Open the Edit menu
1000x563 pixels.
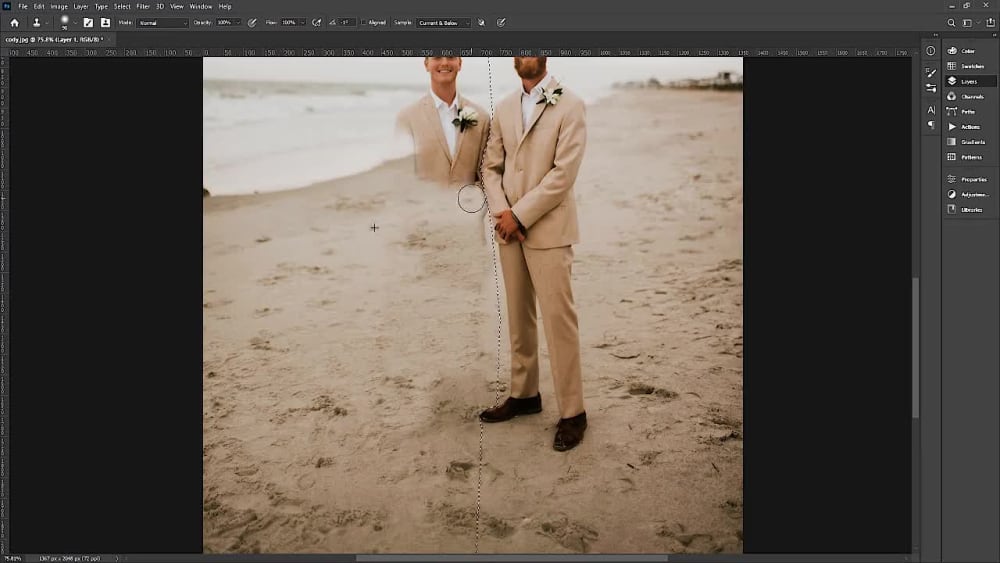coord(39,6)
